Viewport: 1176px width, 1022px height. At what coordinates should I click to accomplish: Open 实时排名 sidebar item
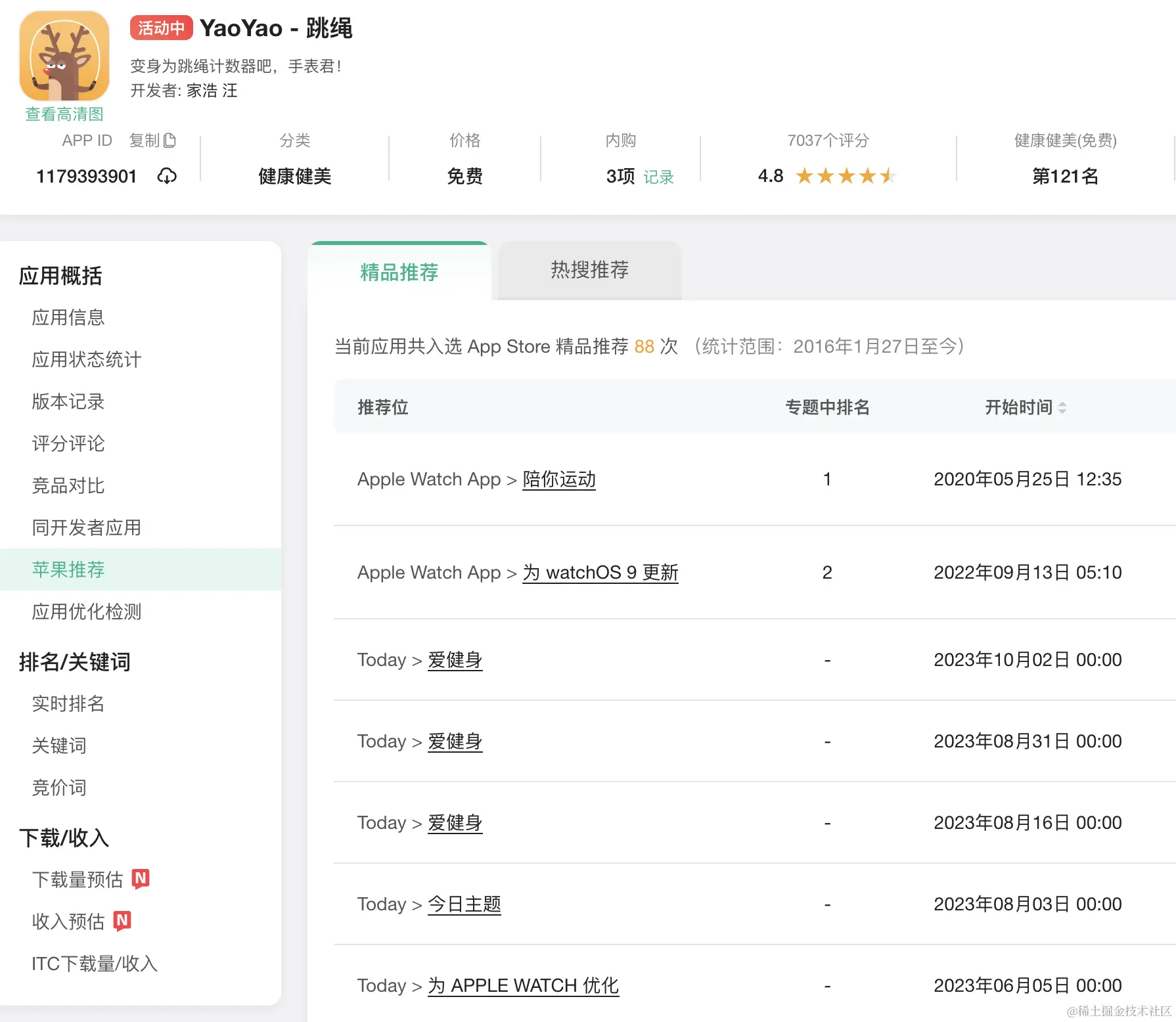pyautogui.click(x=68, y=704)
